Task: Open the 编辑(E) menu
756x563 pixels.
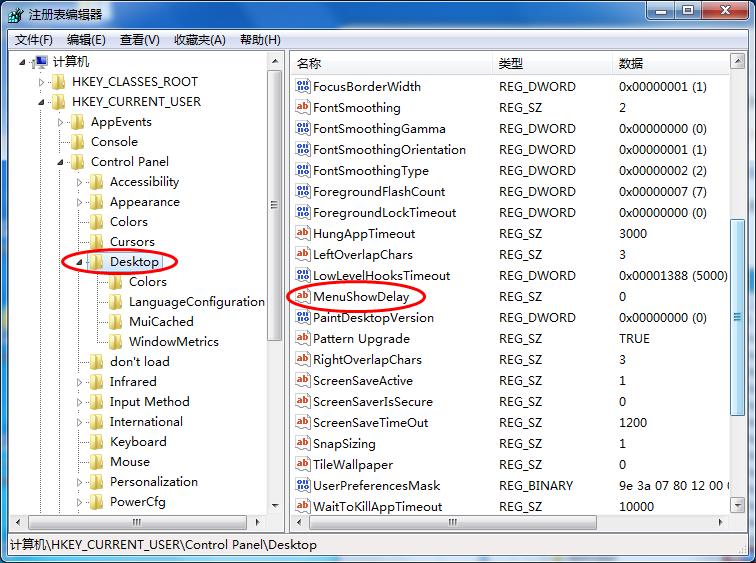Action: coord(86,40)
